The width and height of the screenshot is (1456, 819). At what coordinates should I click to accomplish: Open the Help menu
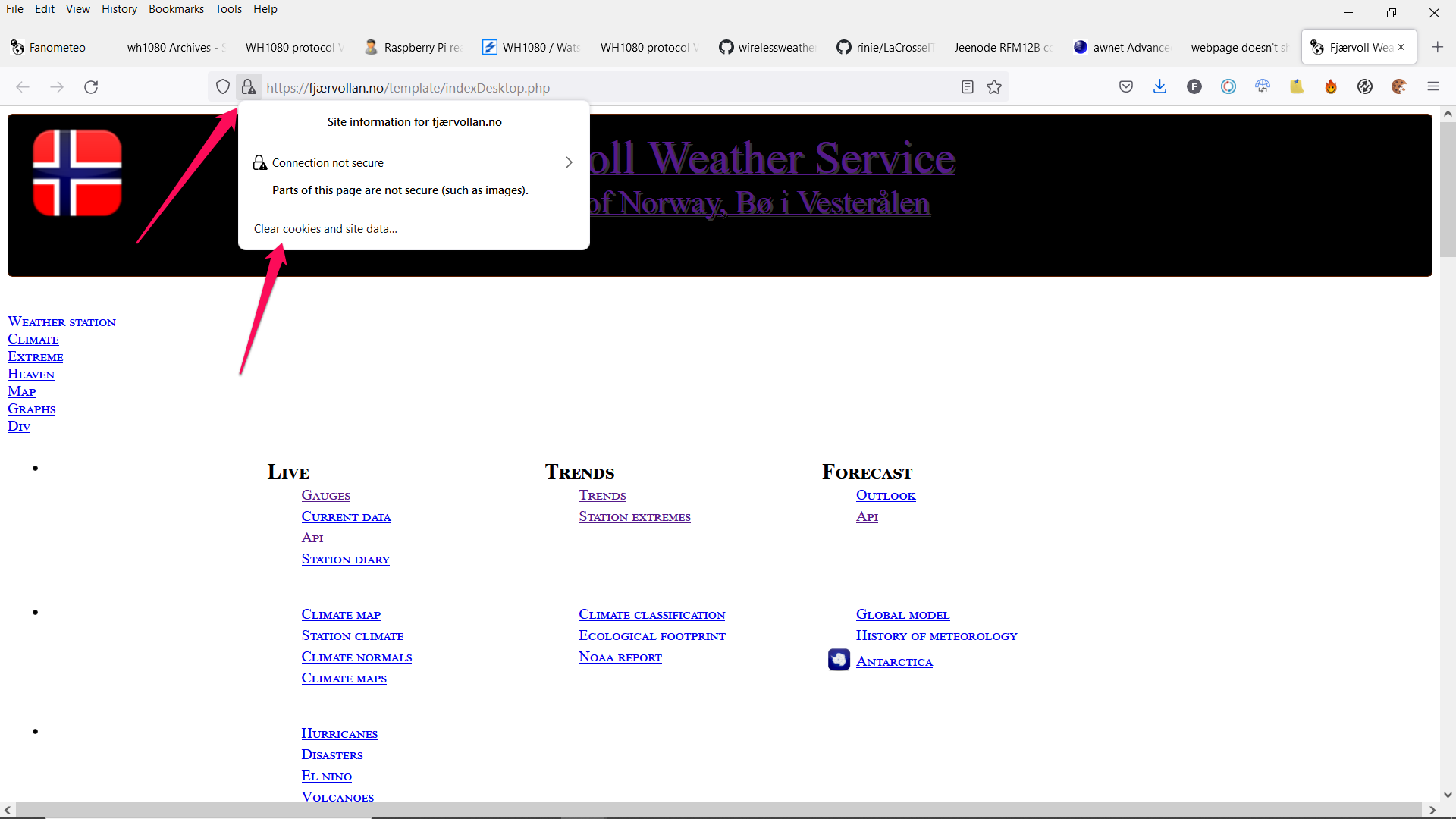(265, 9)
